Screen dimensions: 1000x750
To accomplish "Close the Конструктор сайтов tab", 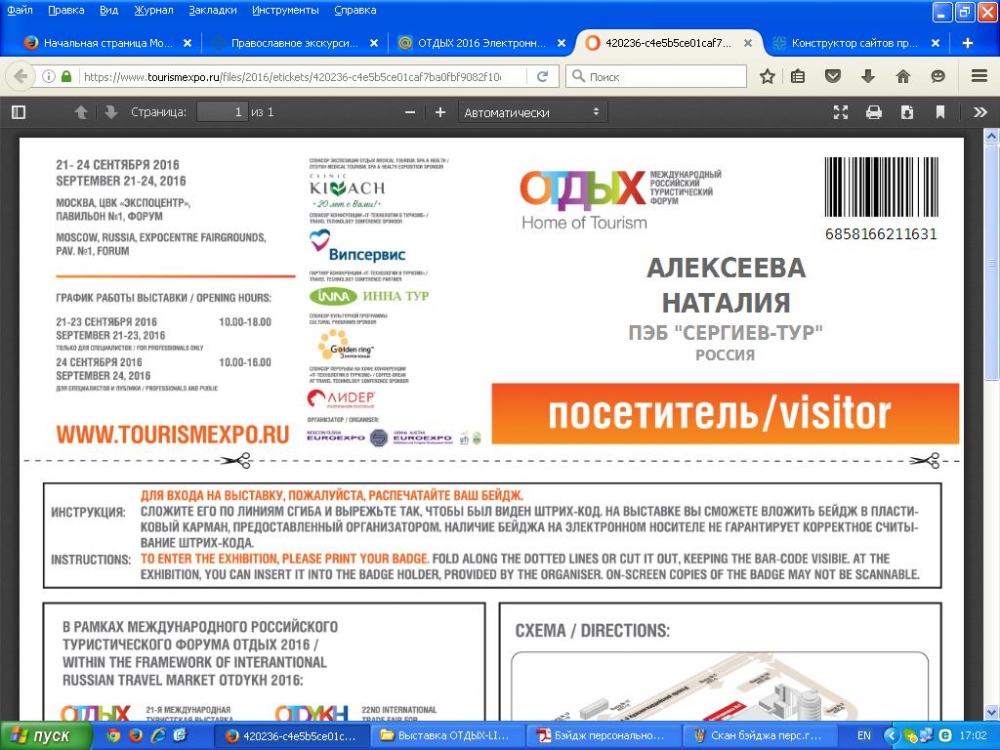I will (x=936, y=43).
